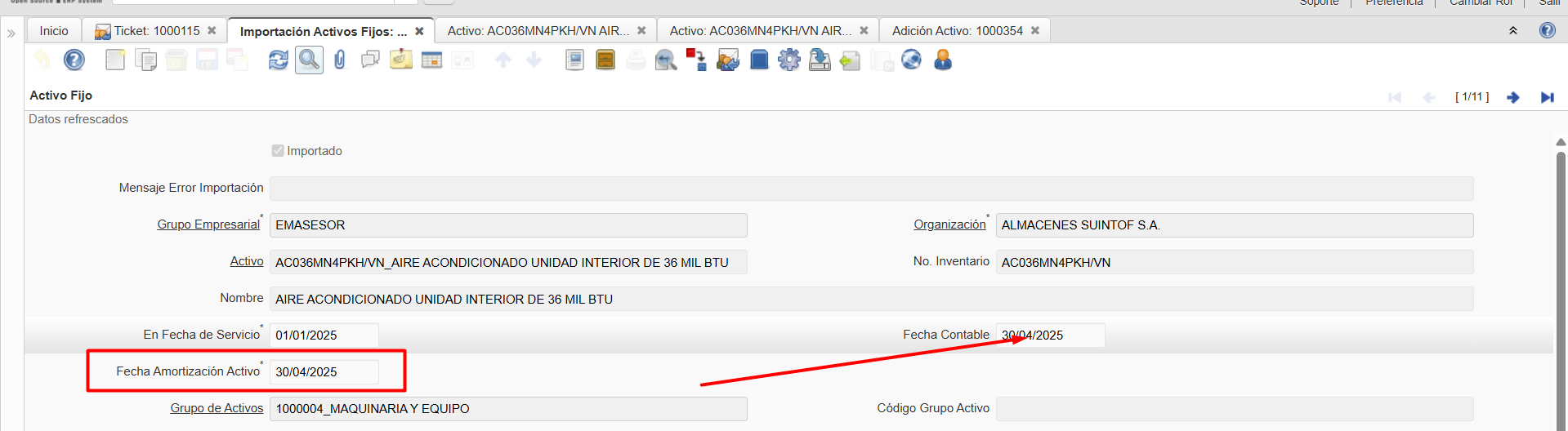
Task: Click the paperclip Attachment icon
Action: point(340,60)
